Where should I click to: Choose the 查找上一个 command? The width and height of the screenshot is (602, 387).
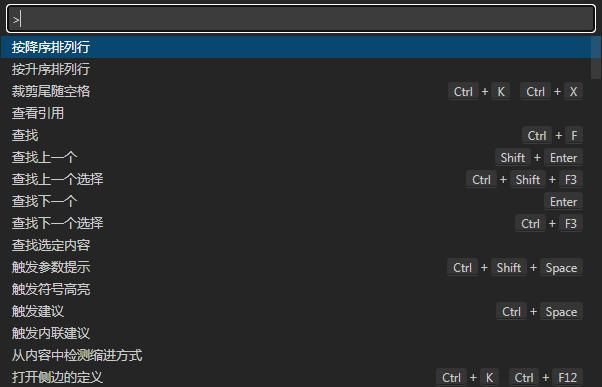click(296, 157)
